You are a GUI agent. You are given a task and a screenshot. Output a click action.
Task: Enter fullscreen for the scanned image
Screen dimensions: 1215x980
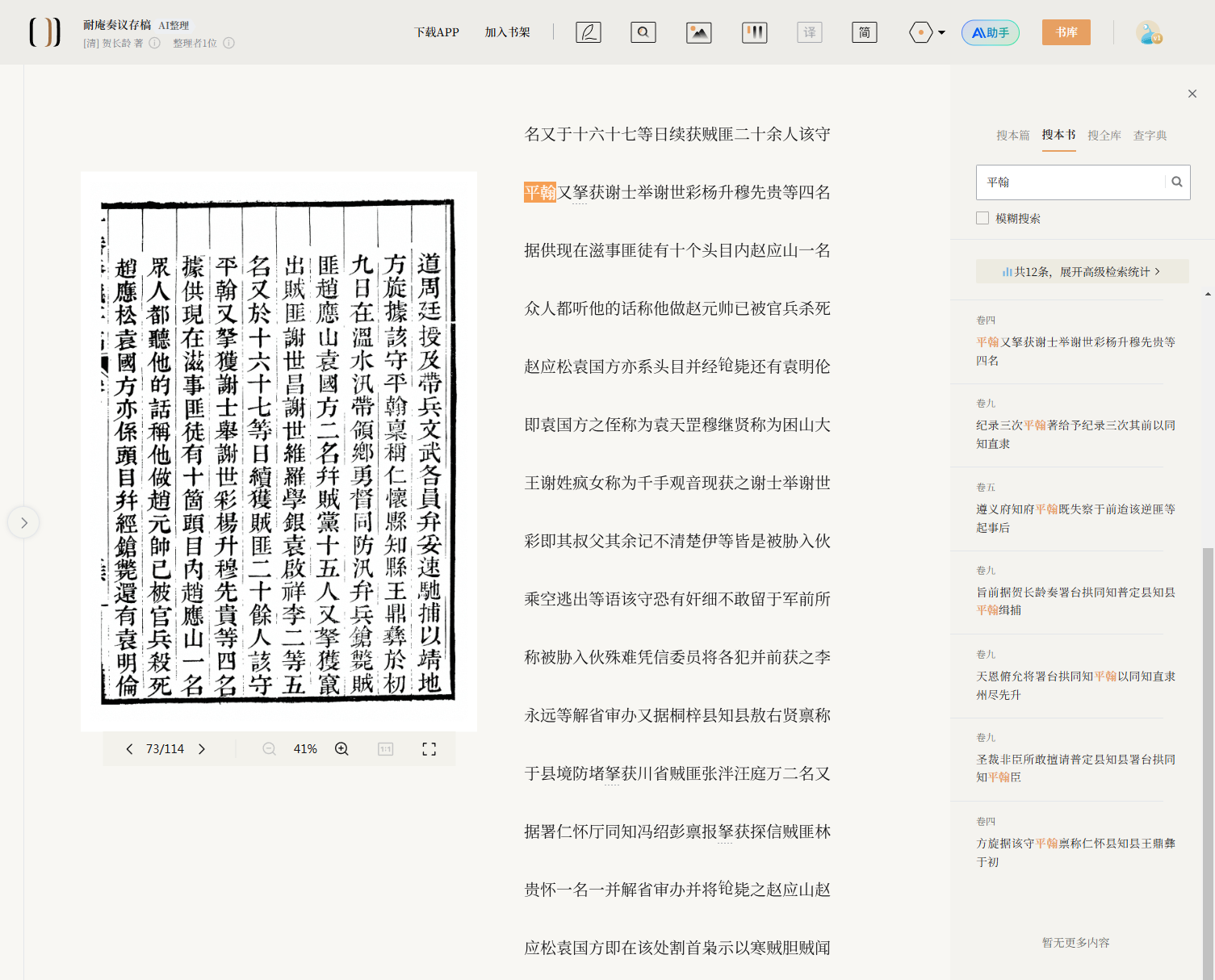tap(429, 749)
